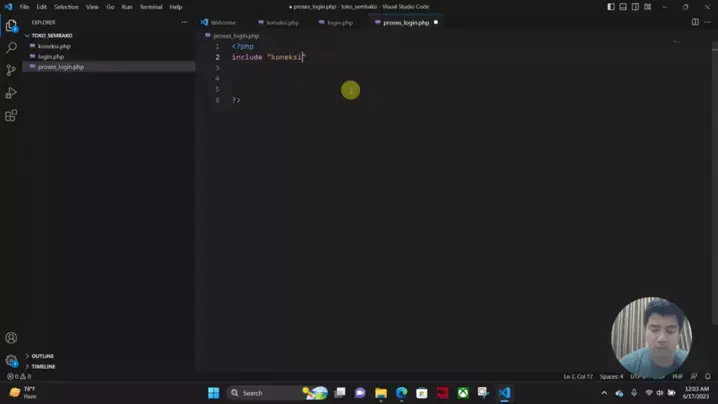Click the Windows Start button on taskbar
718x404 pixels.
[x=213, y=393]
